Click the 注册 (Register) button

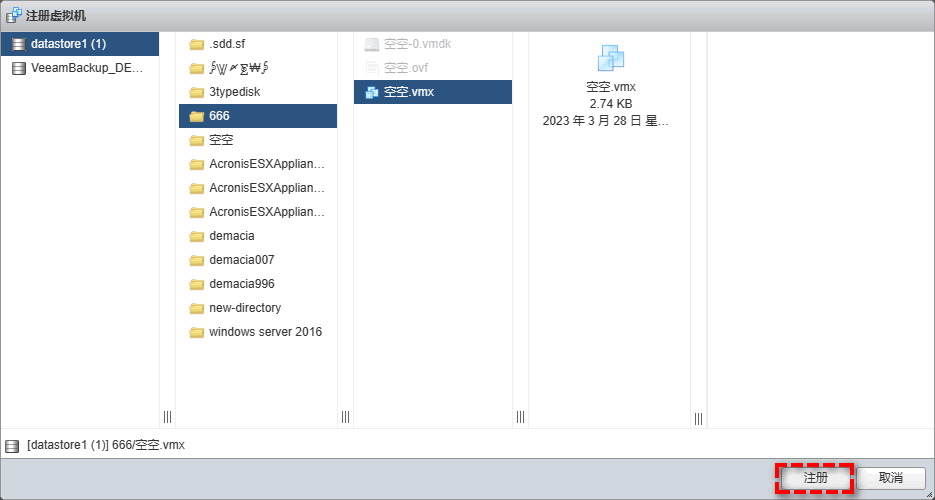tap(814, 478)
